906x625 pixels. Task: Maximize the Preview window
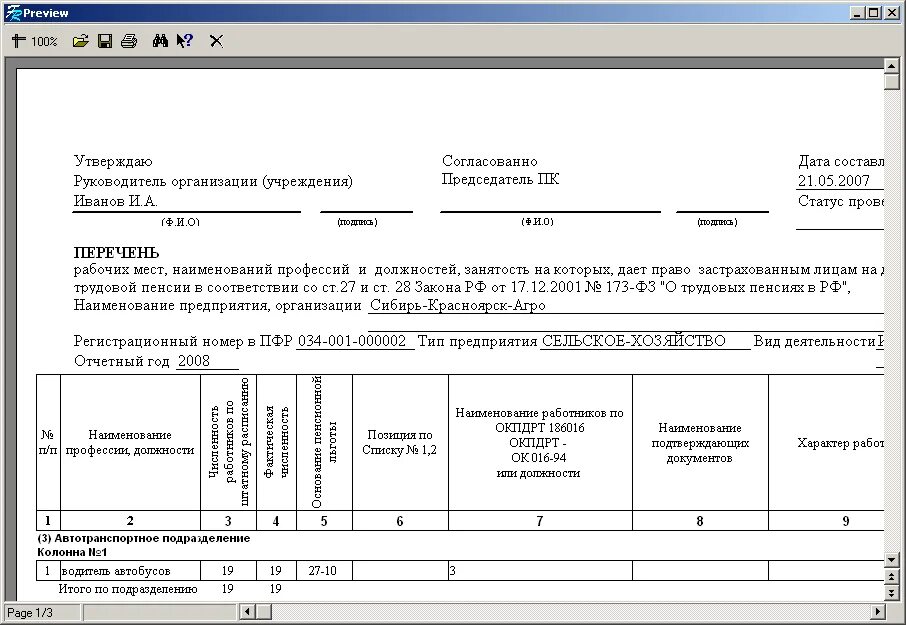point(874,13)
